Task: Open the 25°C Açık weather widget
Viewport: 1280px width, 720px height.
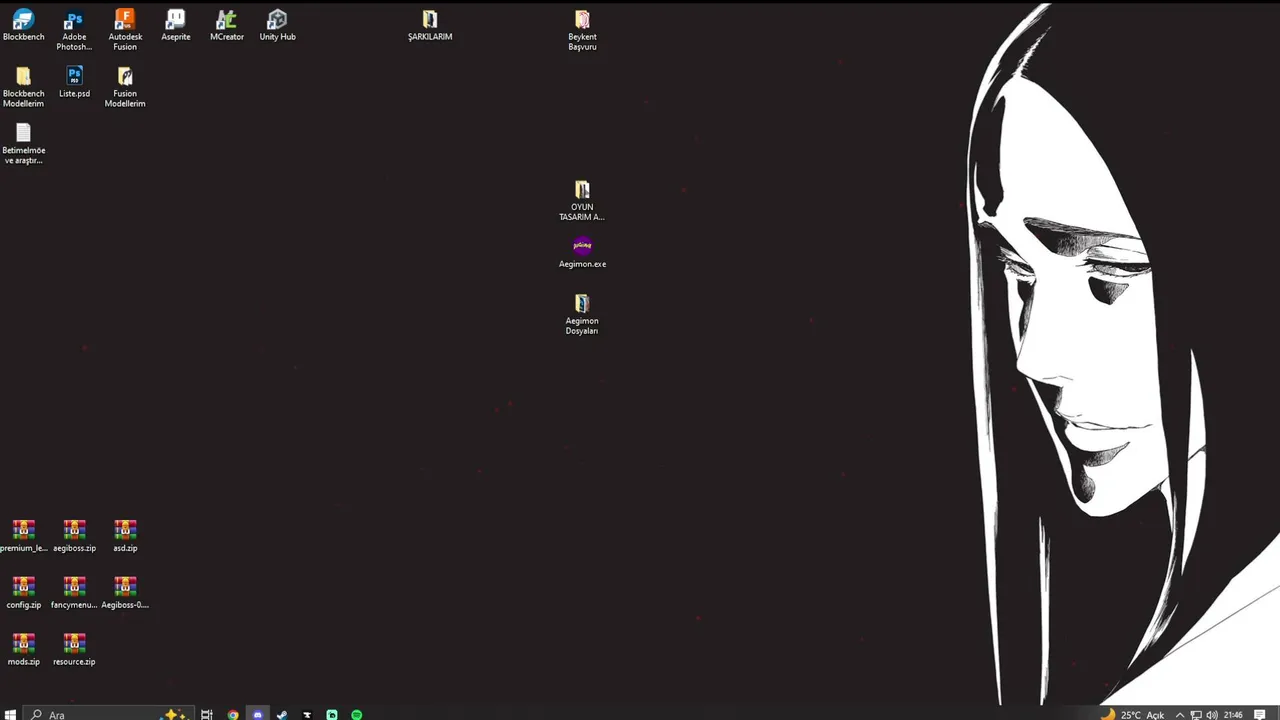Action: 1133,714
